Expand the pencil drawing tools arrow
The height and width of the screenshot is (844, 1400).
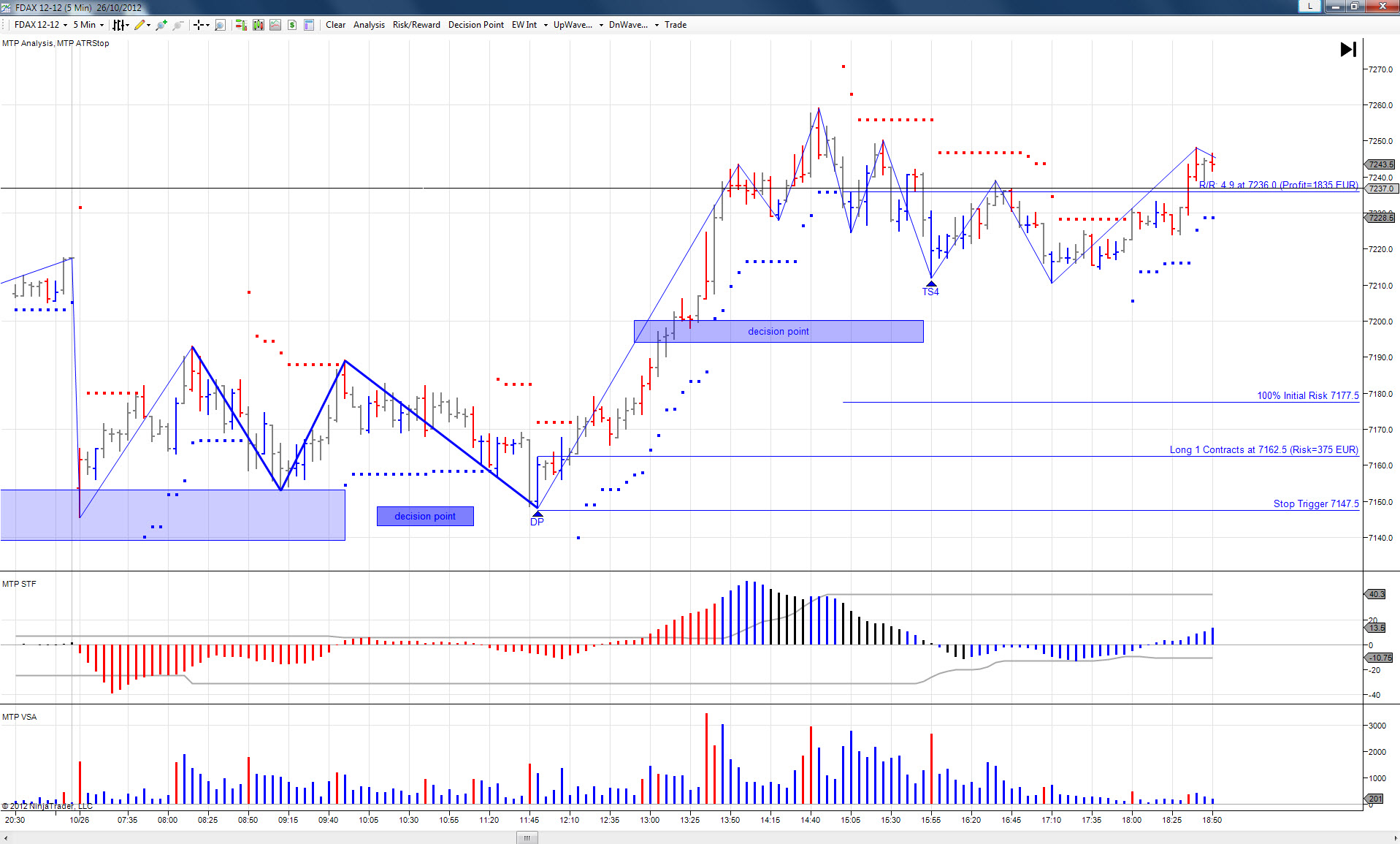(x=149, y=25)
